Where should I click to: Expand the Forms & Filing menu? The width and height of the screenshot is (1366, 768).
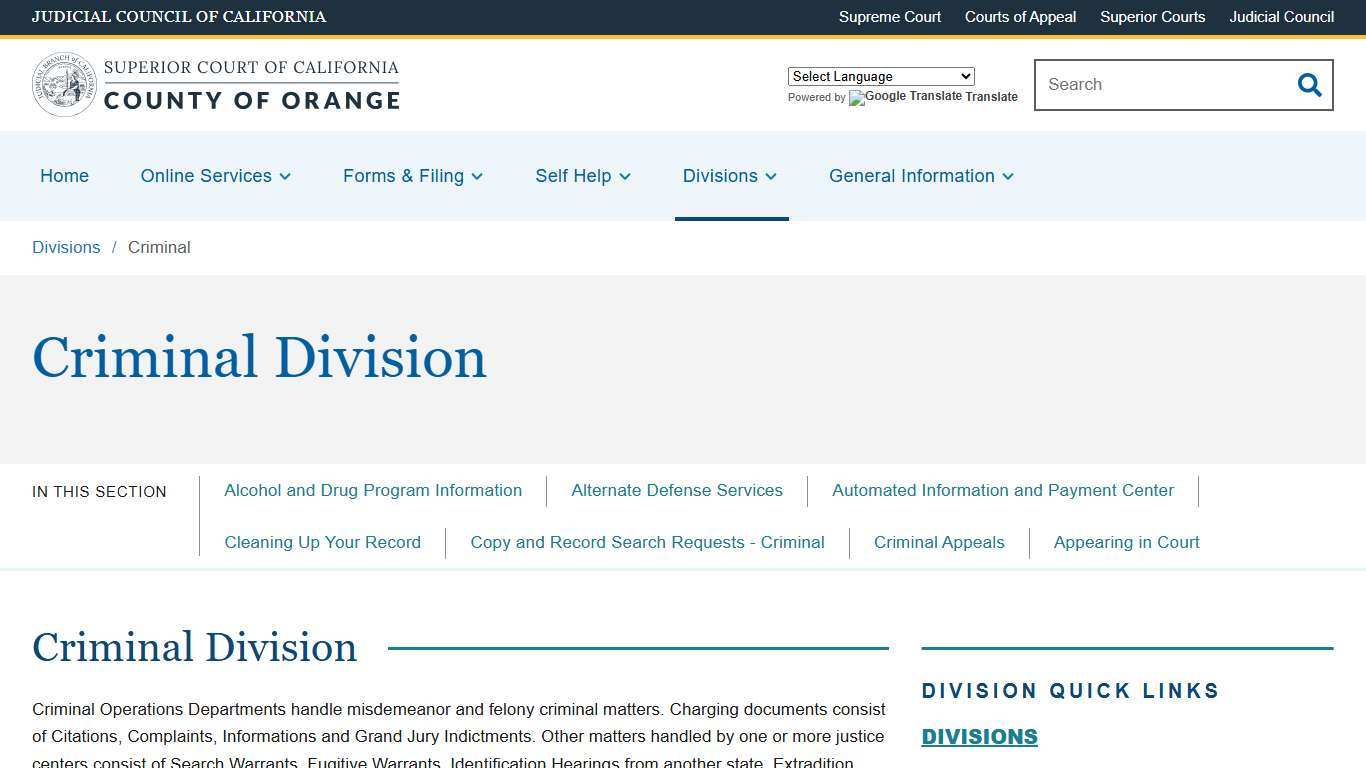coord(412,176)
